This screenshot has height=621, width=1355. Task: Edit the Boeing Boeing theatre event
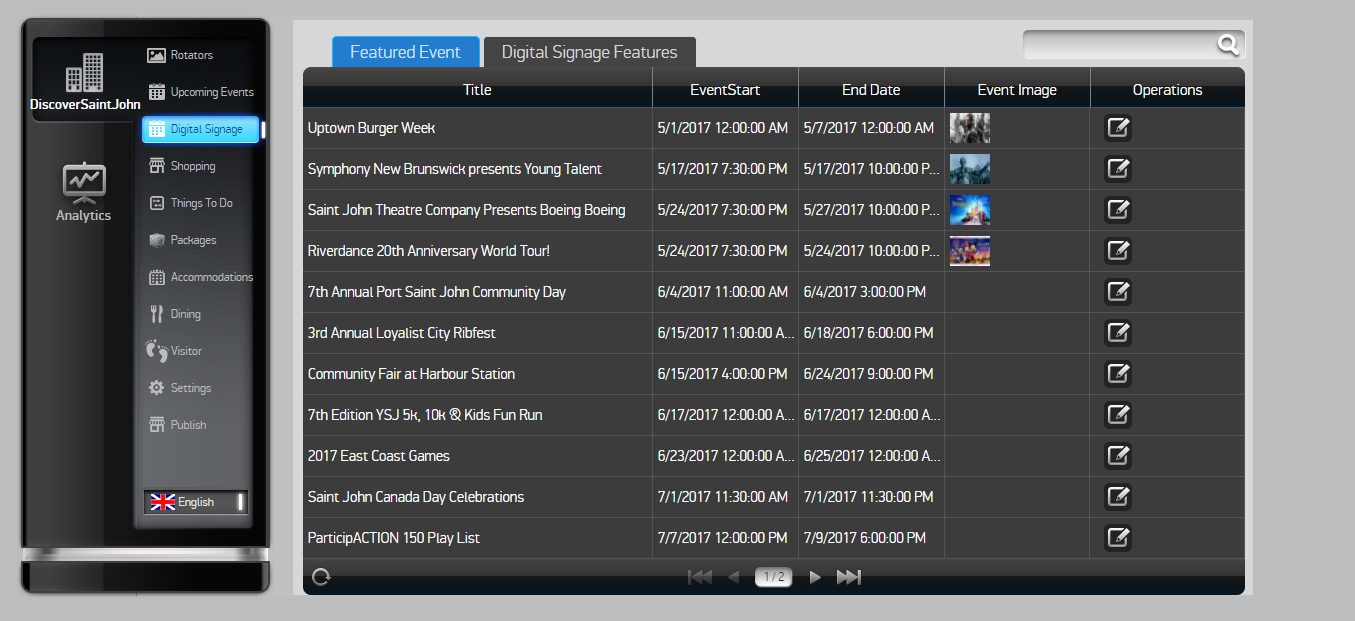[1118, 210]
